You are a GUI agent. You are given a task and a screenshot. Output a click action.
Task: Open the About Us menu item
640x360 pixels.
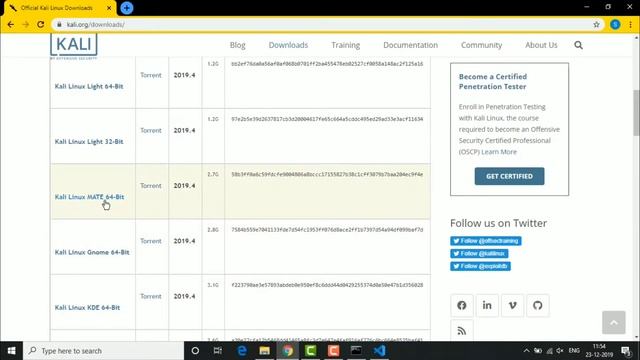tap(541, 45)
